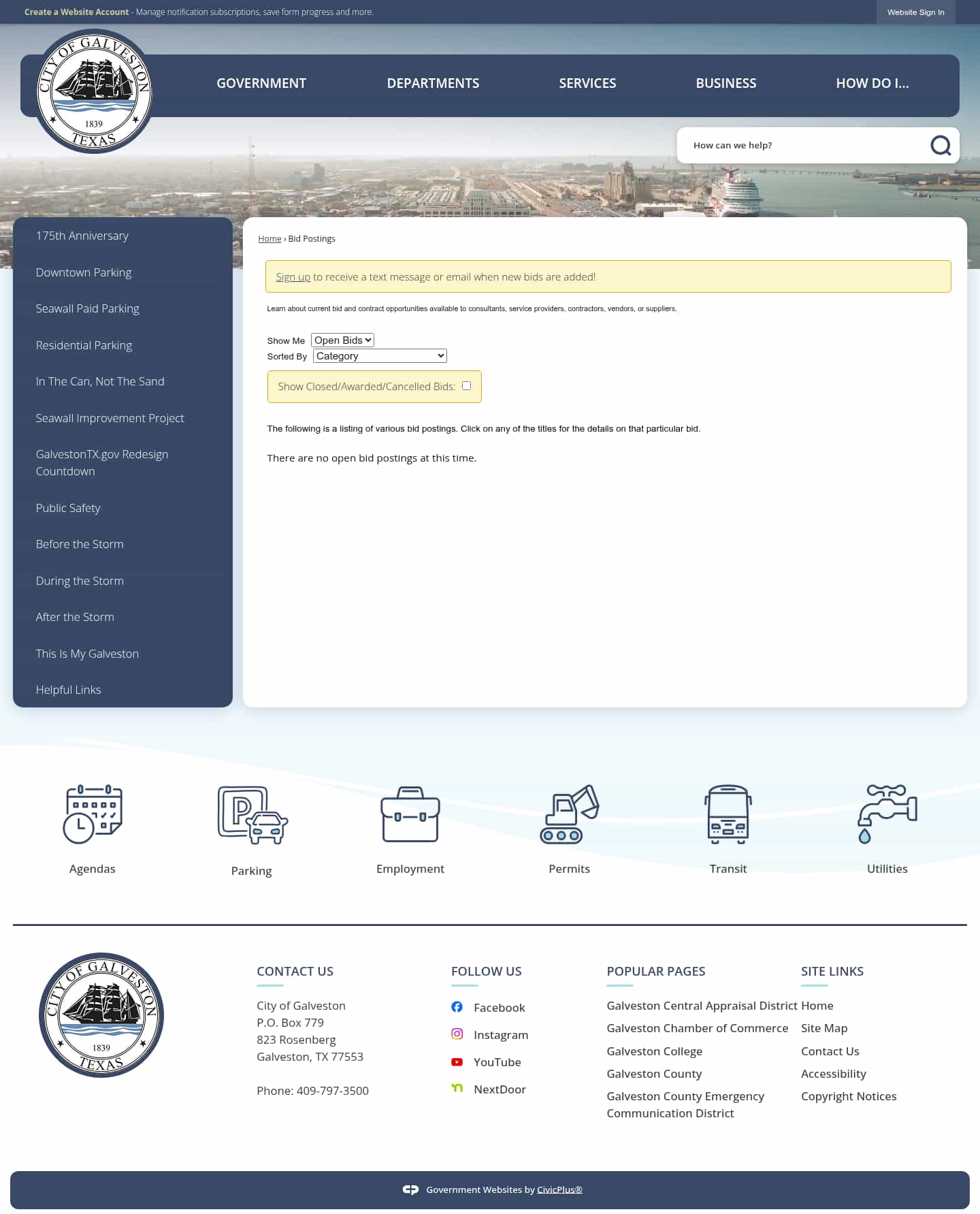This screenshot has height=1214, width=980.
Task: Click the footer City of Galveston seal
Action: pyautogui.click(x=101, y=1015)
